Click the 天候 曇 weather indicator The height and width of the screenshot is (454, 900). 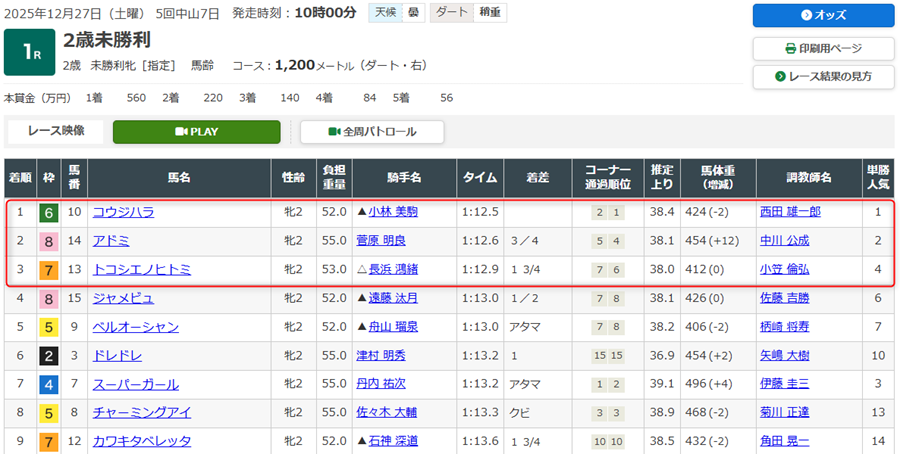click(x=397, y=13)
